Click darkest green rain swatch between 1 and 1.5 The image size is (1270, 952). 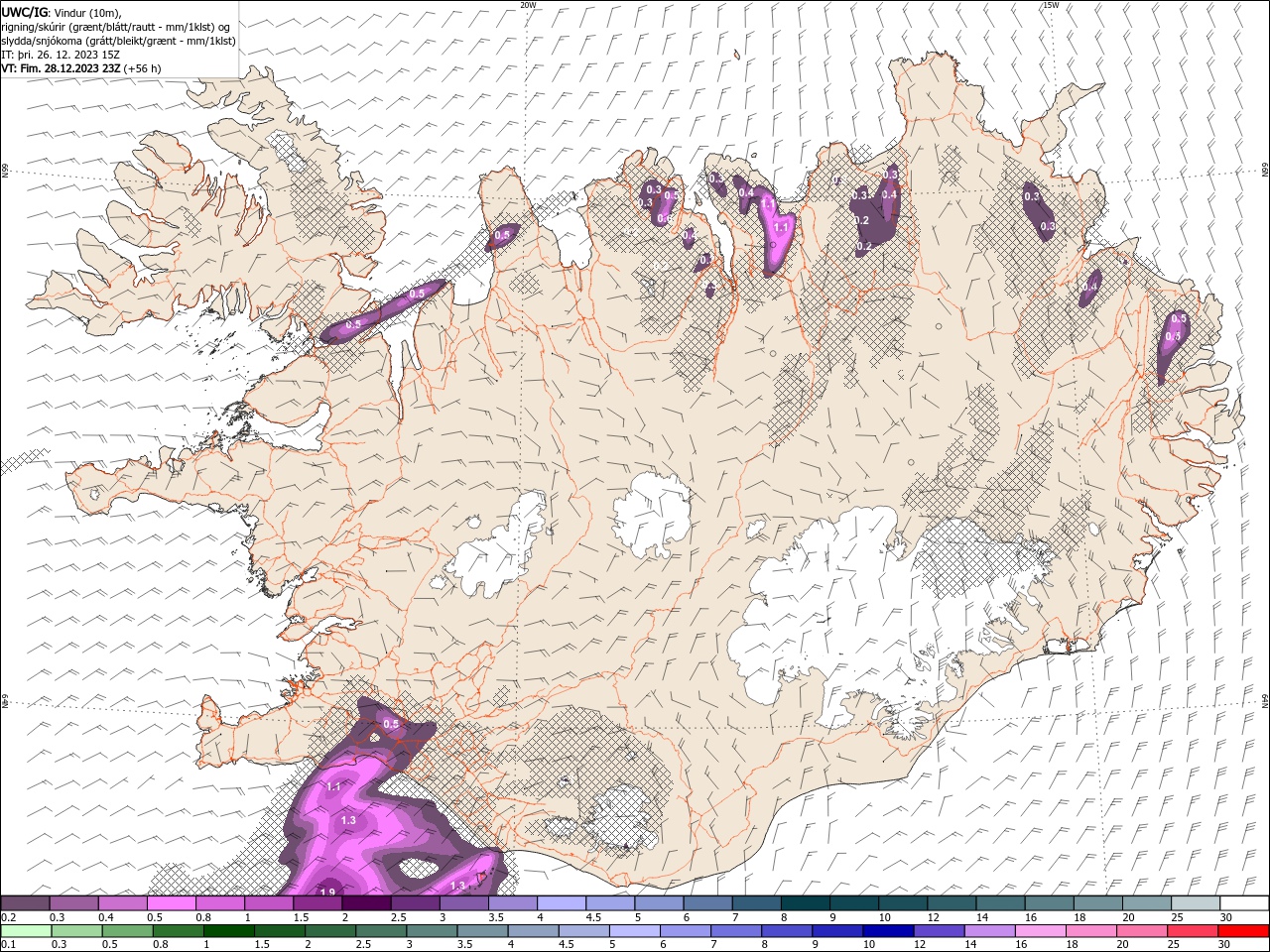pos(229,931)
